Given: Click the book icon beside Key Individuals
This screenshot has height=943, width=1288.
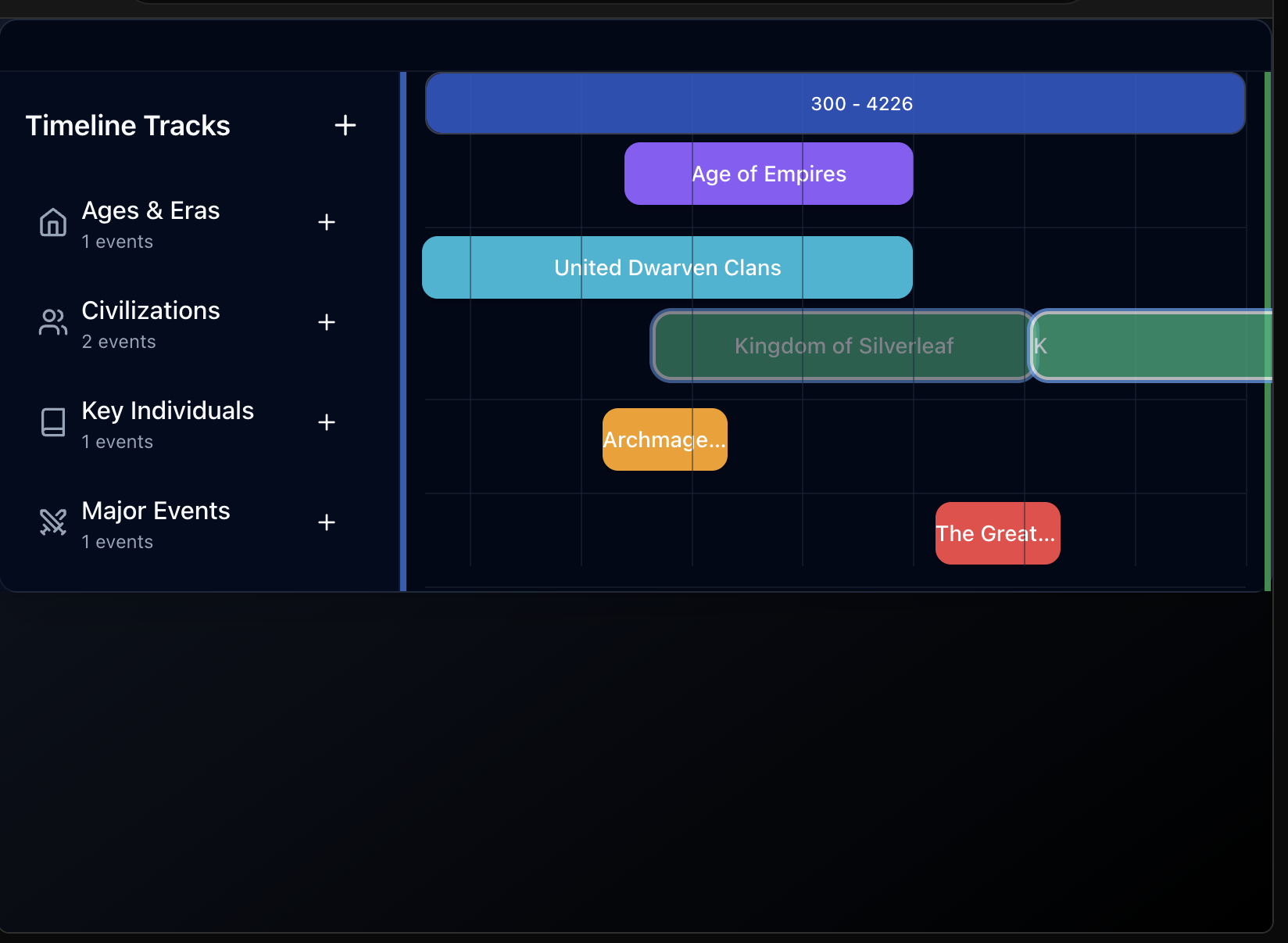Looking at the screenshot, I should (53, 422).
